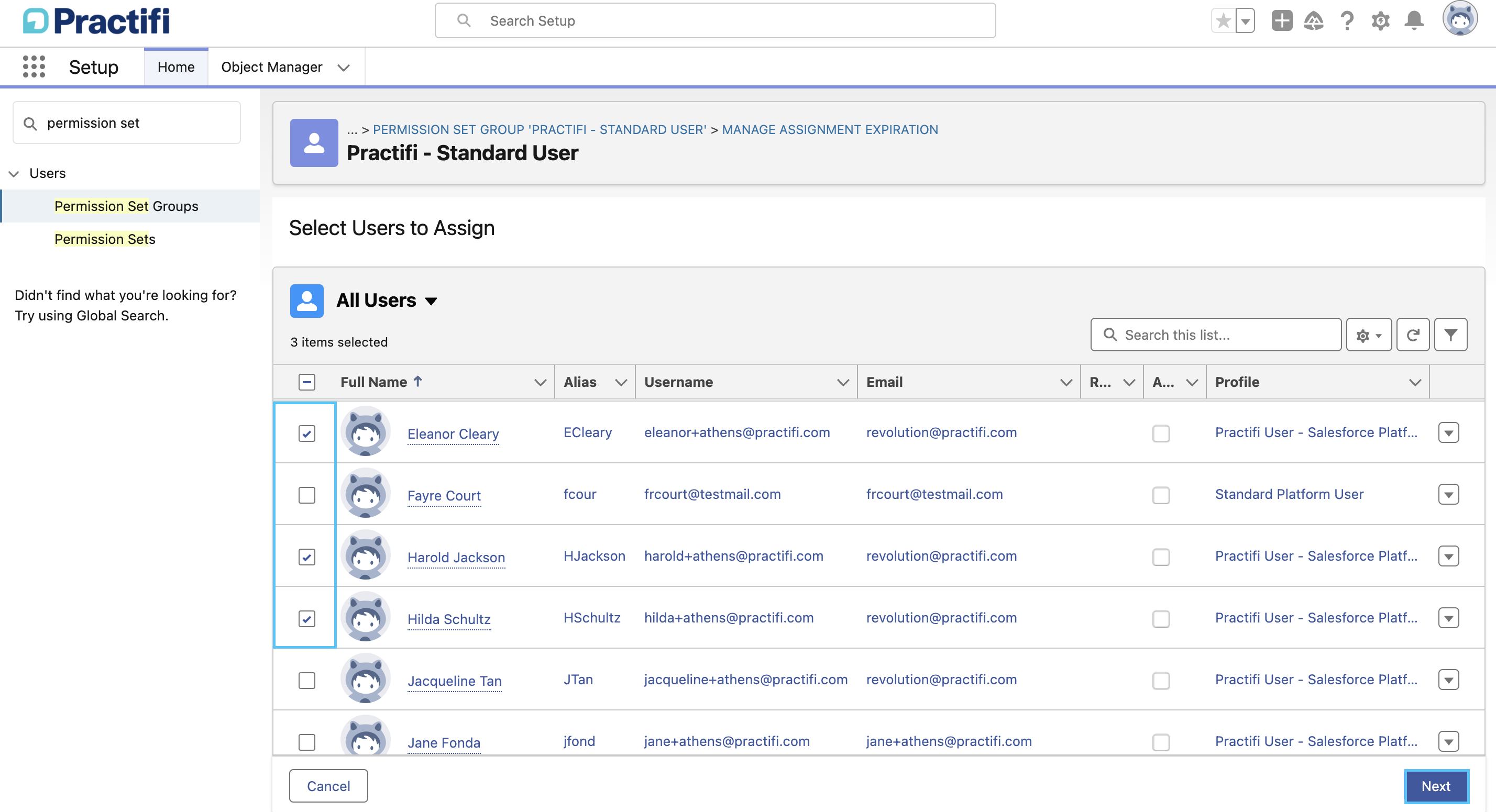
Task: Switch to Object Manager tab
Action: [271, 66]
